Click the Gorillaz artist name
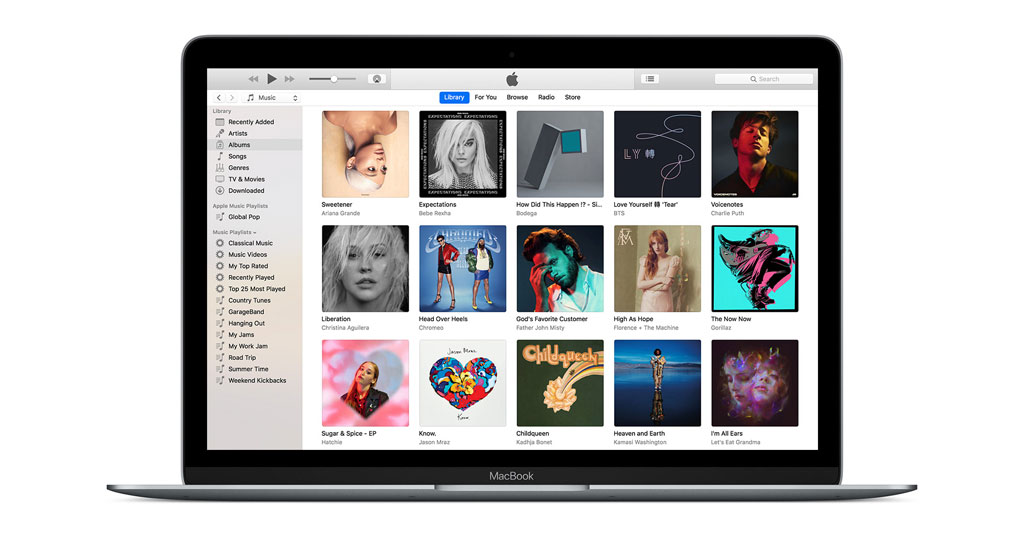The image size is (1024, 535). [x=721, y=328]
